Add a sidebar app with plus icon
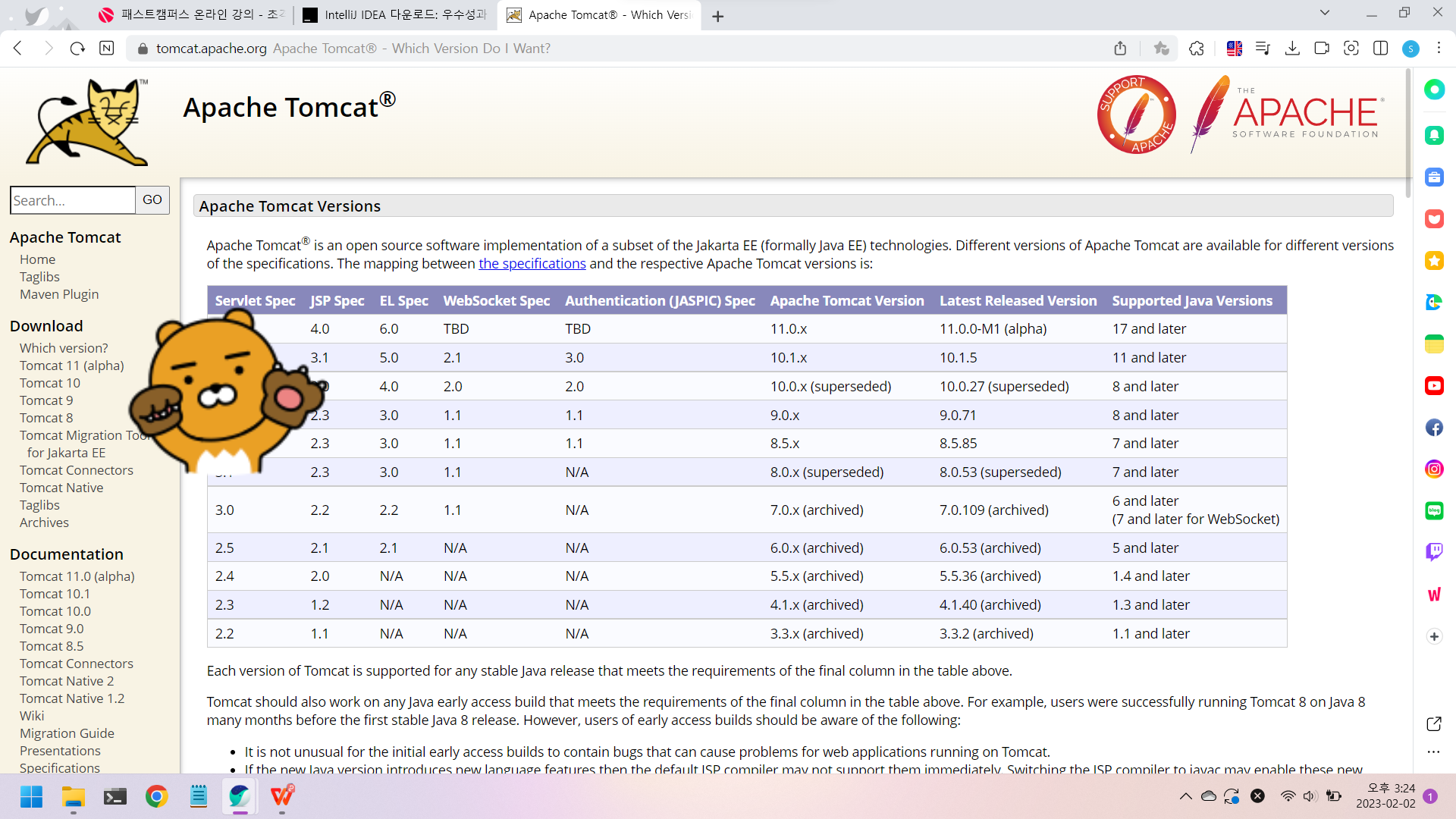This screenshot has width=1456, height=819. tap(1434, 636)
